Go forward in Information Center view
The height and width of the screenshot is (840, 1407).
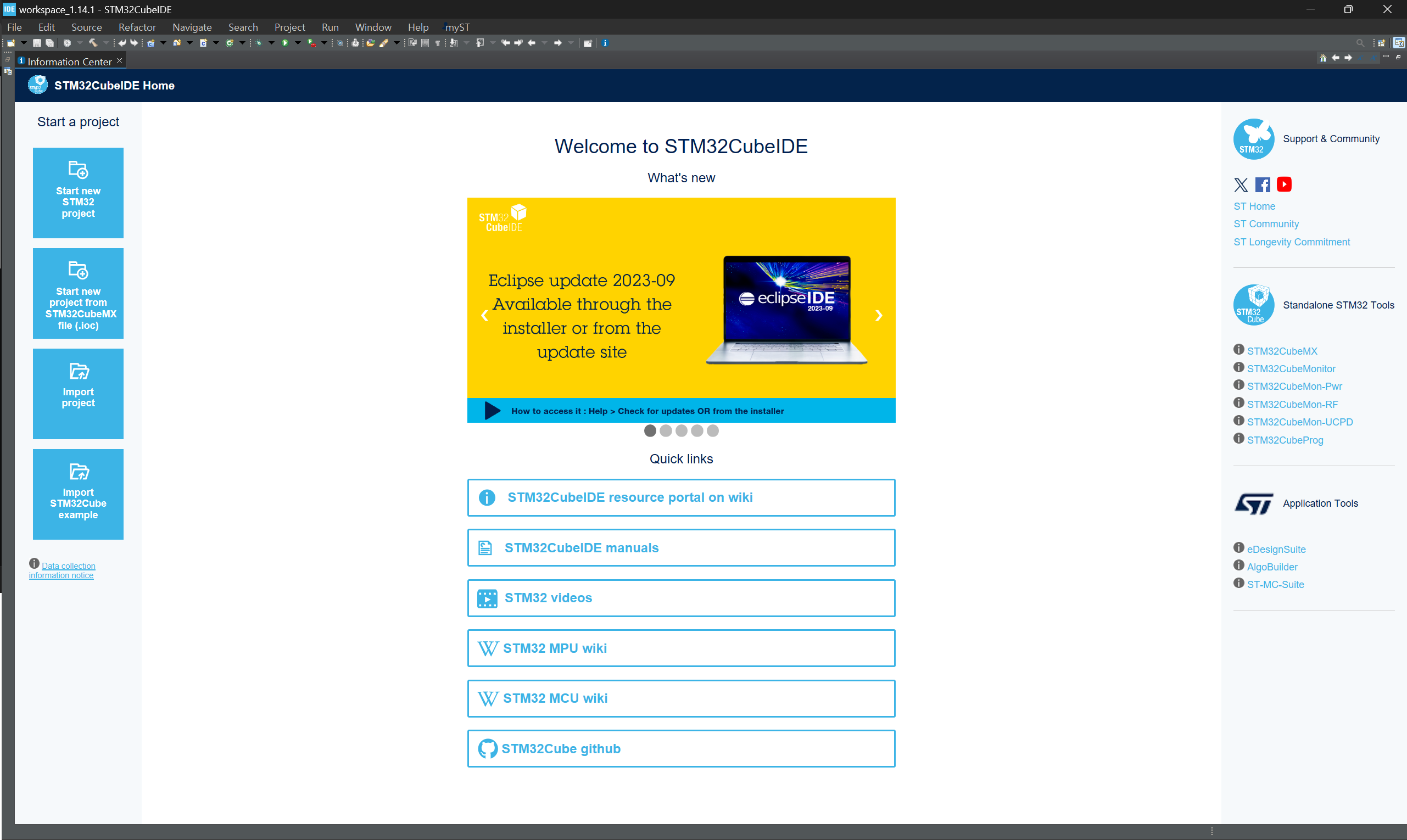[1348, 58]
